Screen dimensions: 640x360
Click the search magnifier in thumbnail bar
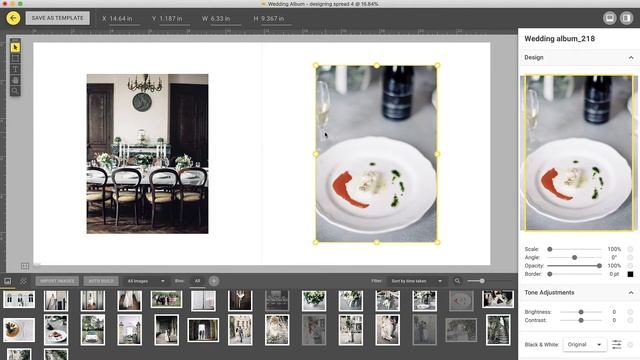(457, 281)
